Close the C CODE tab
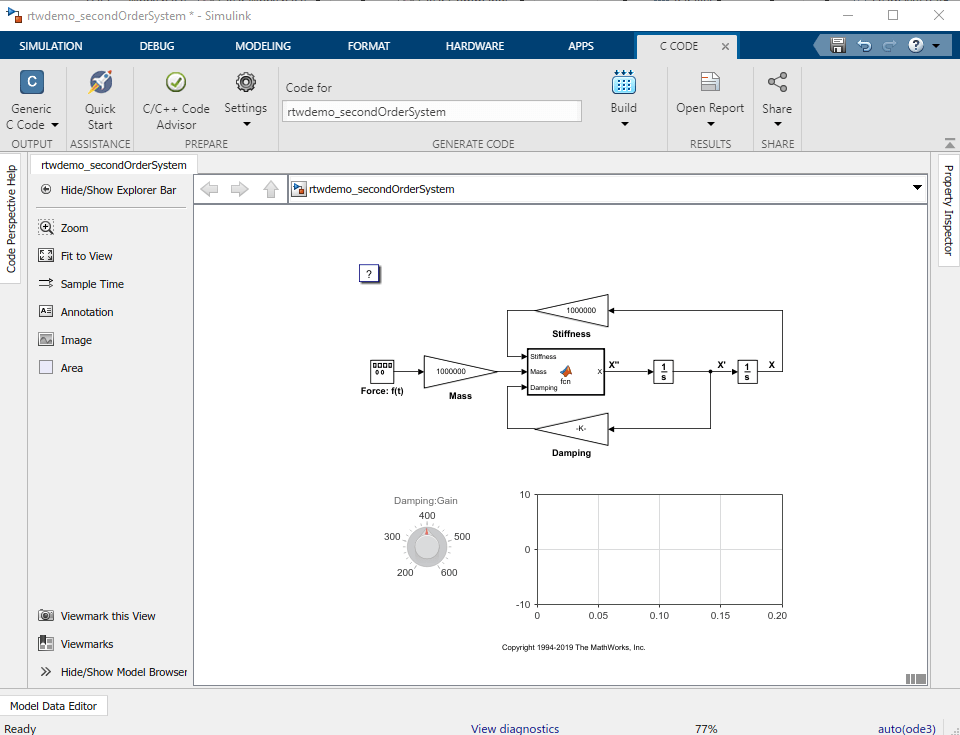 (x=726, y=47)
